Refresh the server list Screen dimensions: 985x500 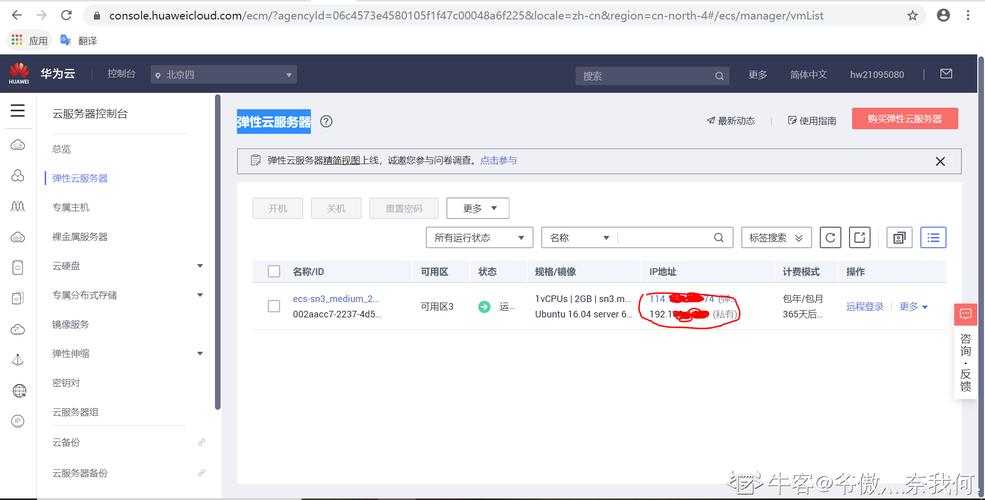pos(830,237)
